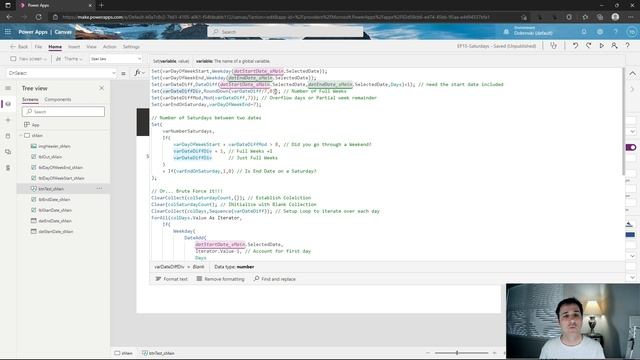This screenshot has width=640, height=360.
Task: Click the browser address bar
Action: 286,17
